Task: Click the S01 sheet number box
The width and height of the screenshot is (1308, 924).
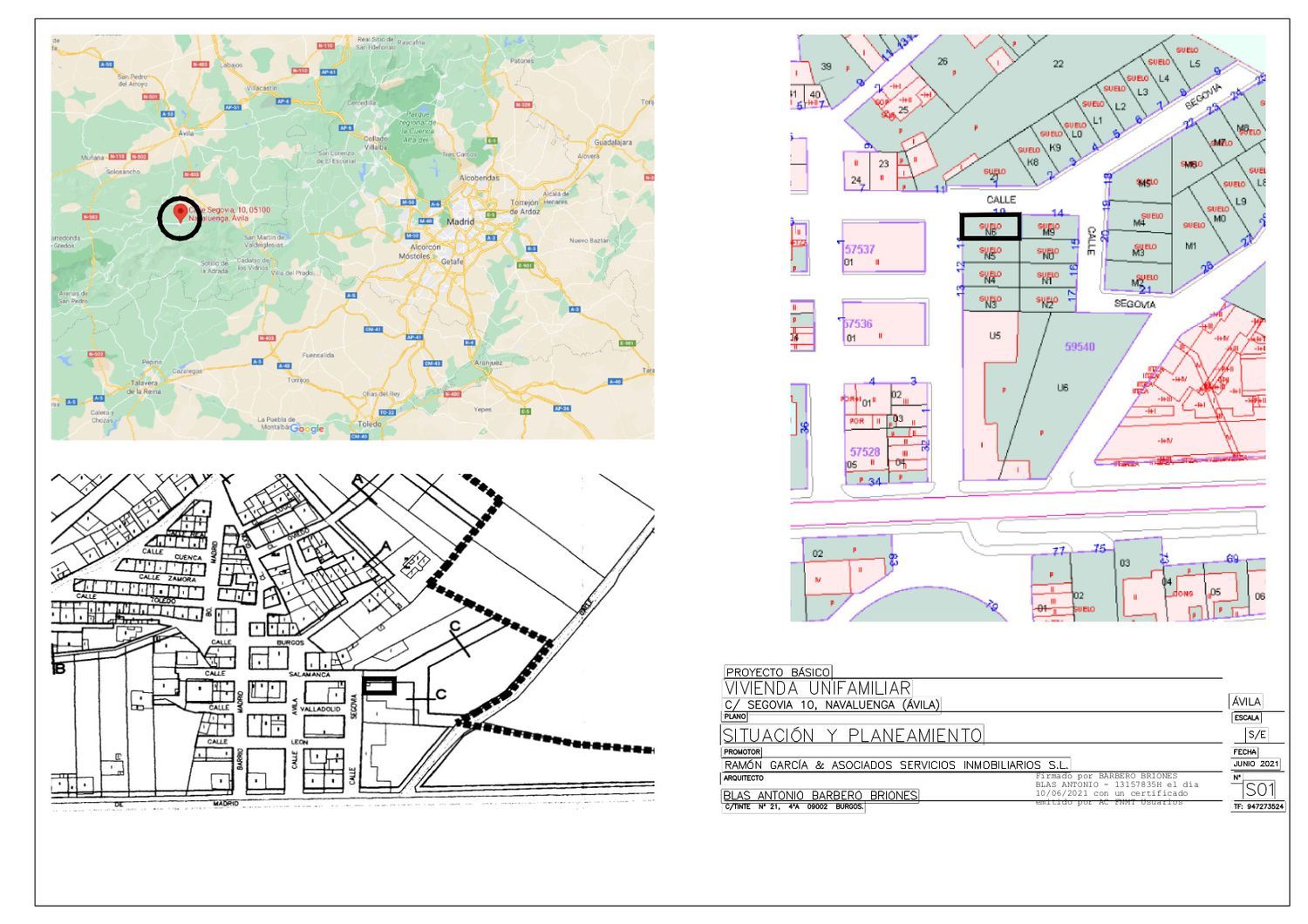Action: tap(1259, 790)
